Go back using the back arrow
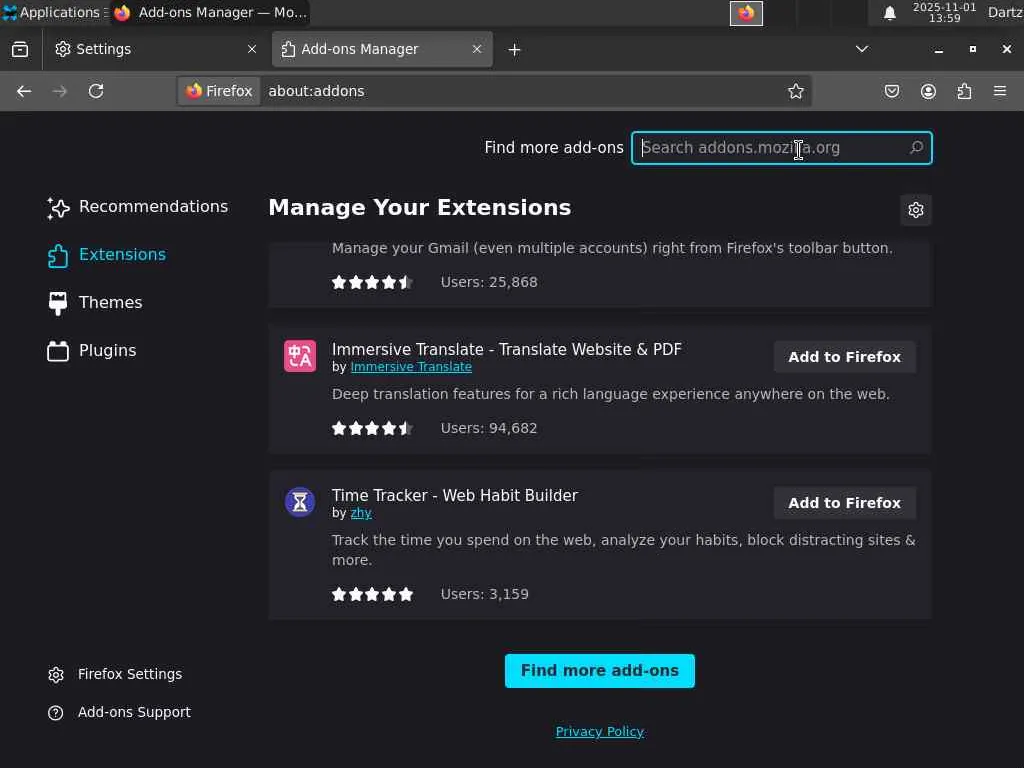The width and height of the screenshot is (1024, 768). 24,91
